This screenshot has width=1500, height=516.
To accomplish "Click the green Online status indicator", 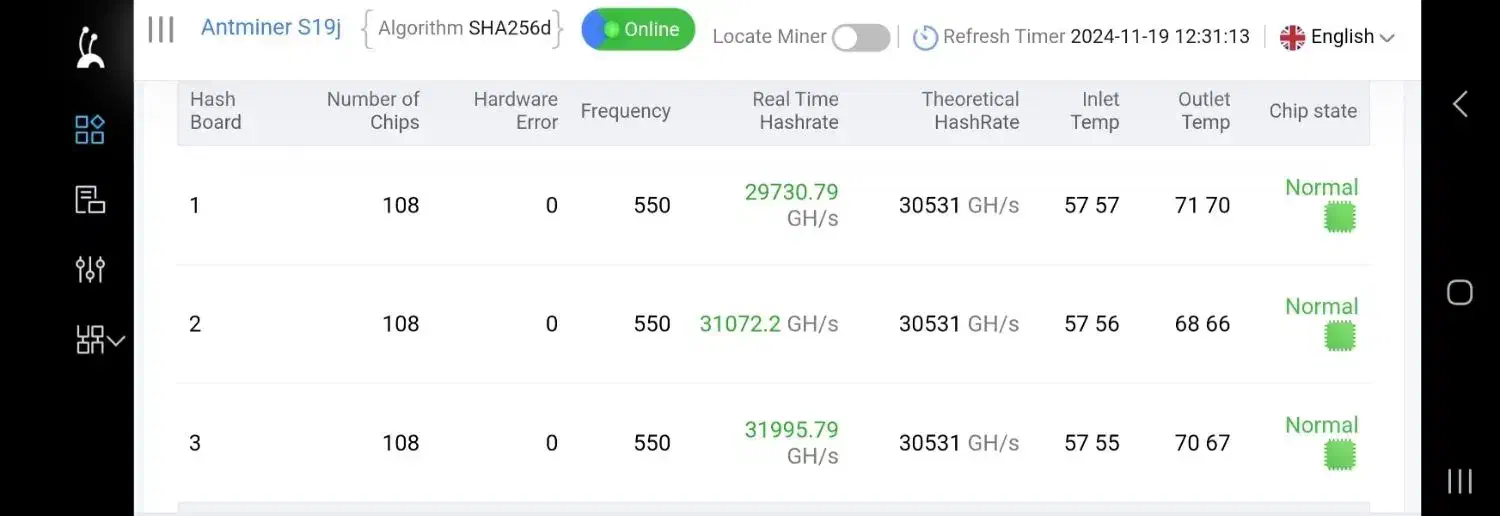I will (x=638, y=30).
